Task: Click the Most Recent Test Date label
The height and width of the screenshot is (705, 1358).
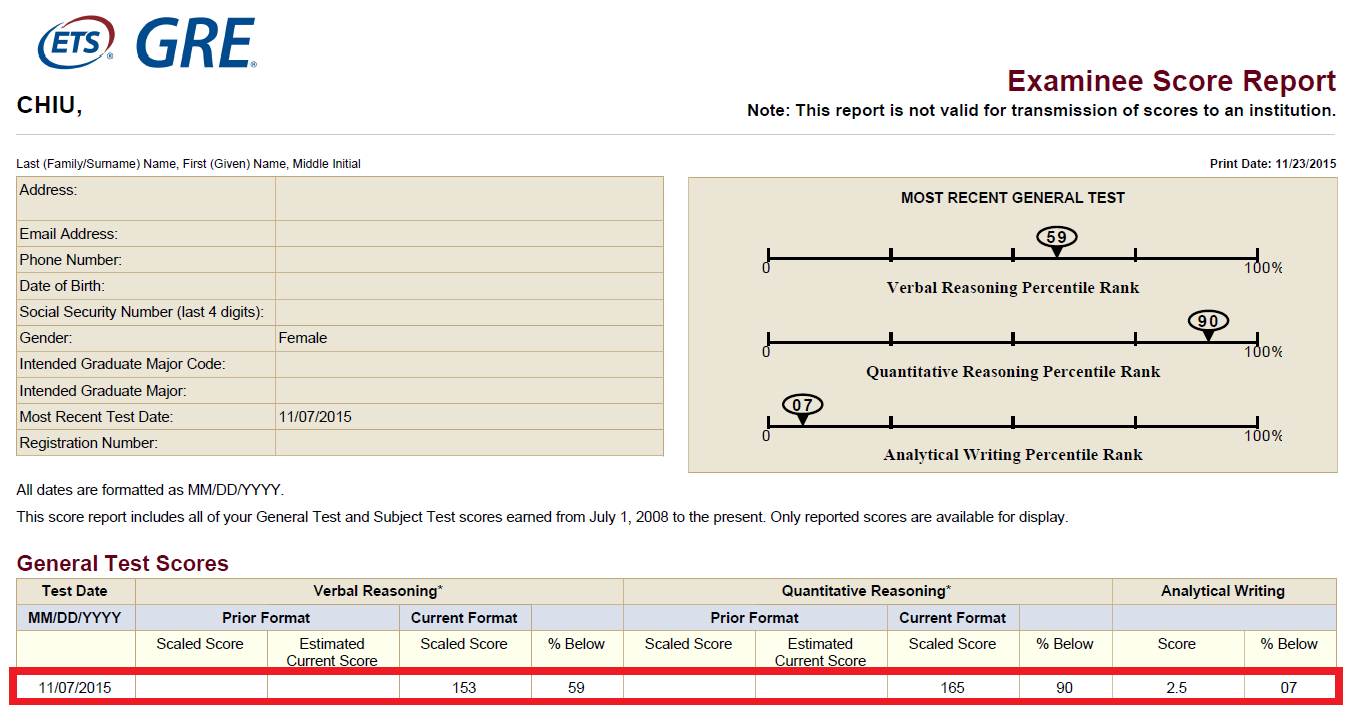Action: click(x=96, y=417)
